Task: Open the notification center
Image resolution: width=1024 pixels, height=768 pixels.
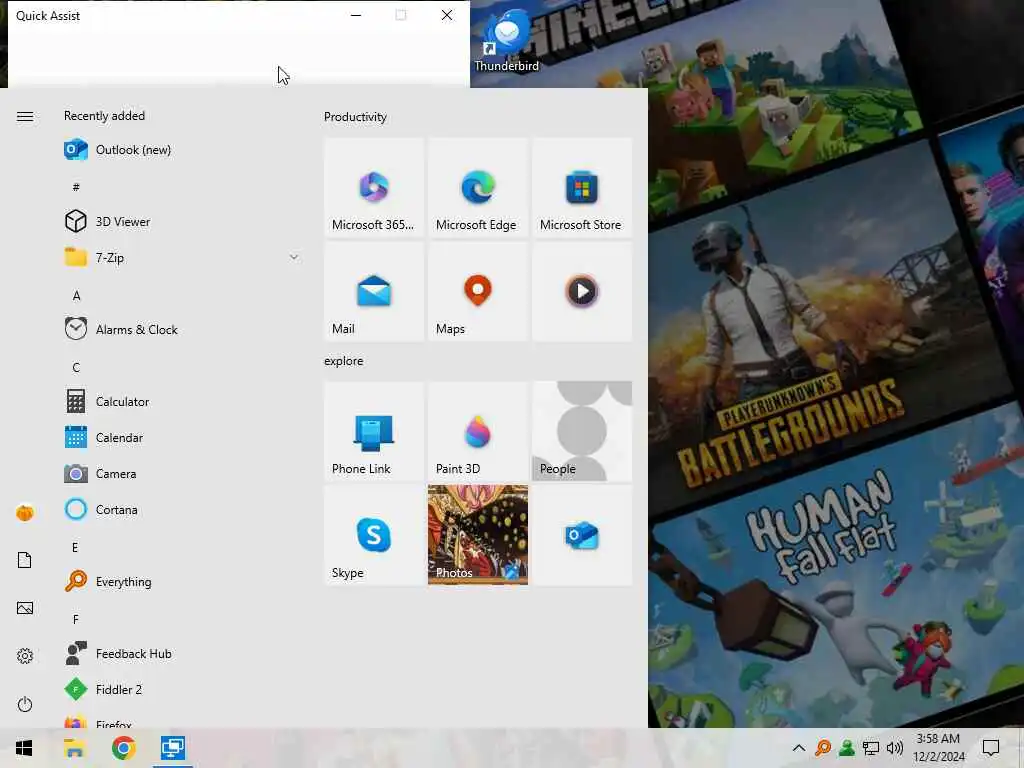Action: point(991,748)
